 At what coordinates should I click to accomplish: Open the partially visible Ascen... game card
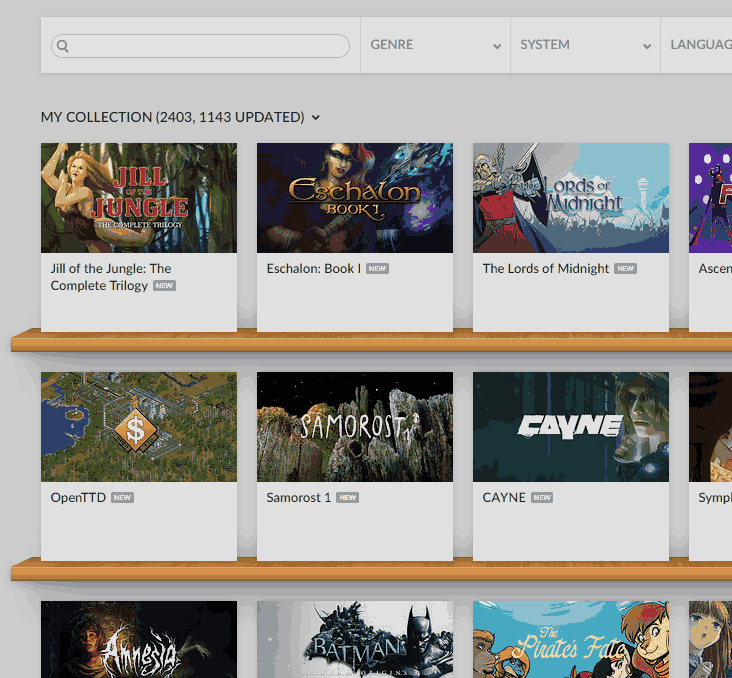tap(711, 237)
